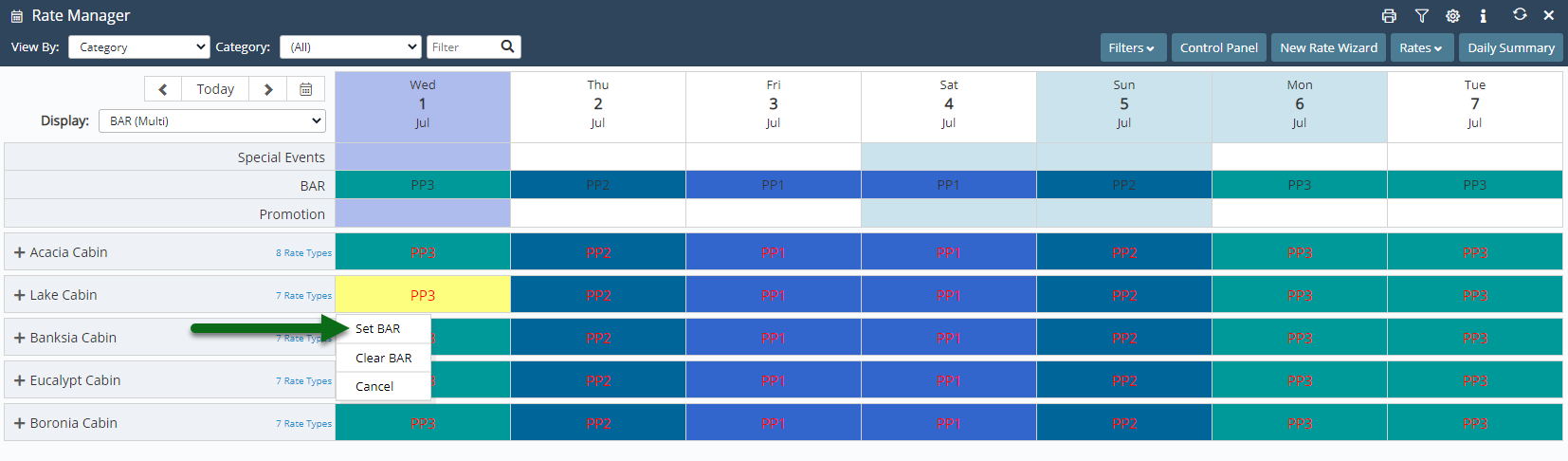This screenshot has height=461, width=1568.
Task: Expand the Acacia Cabin row
Action: (19, 252)
